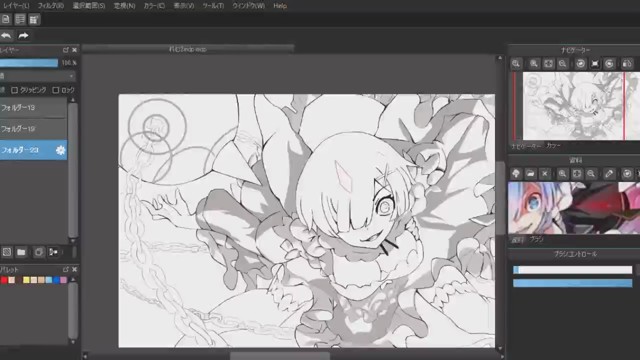The height and width of the screenshot is (360, 640).
Task: Switch to the ブラシ tab
Action: (537, 240)
